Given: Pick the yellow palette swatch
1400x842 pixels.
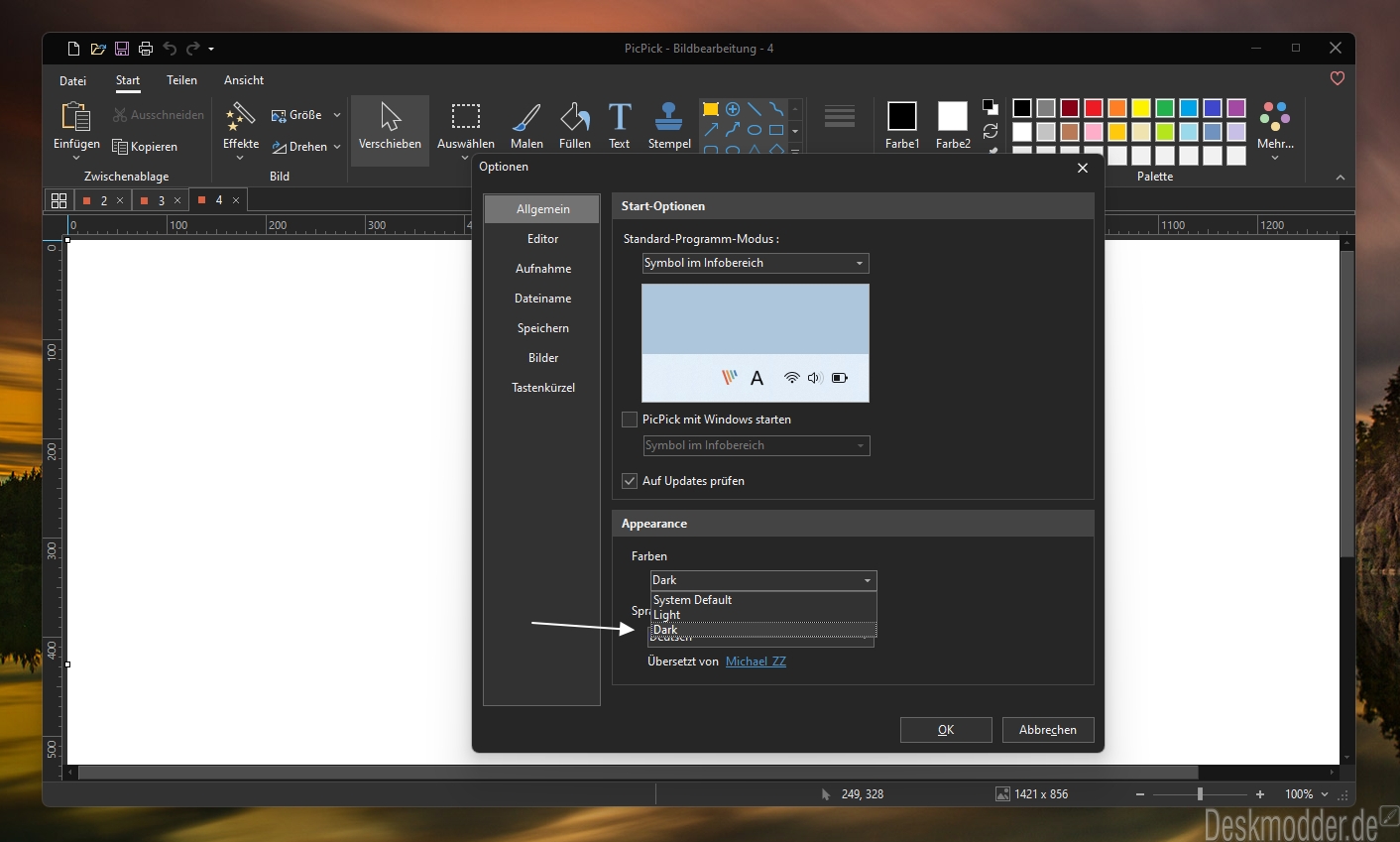Looking at the screenshot, I should click(1141, 108).
